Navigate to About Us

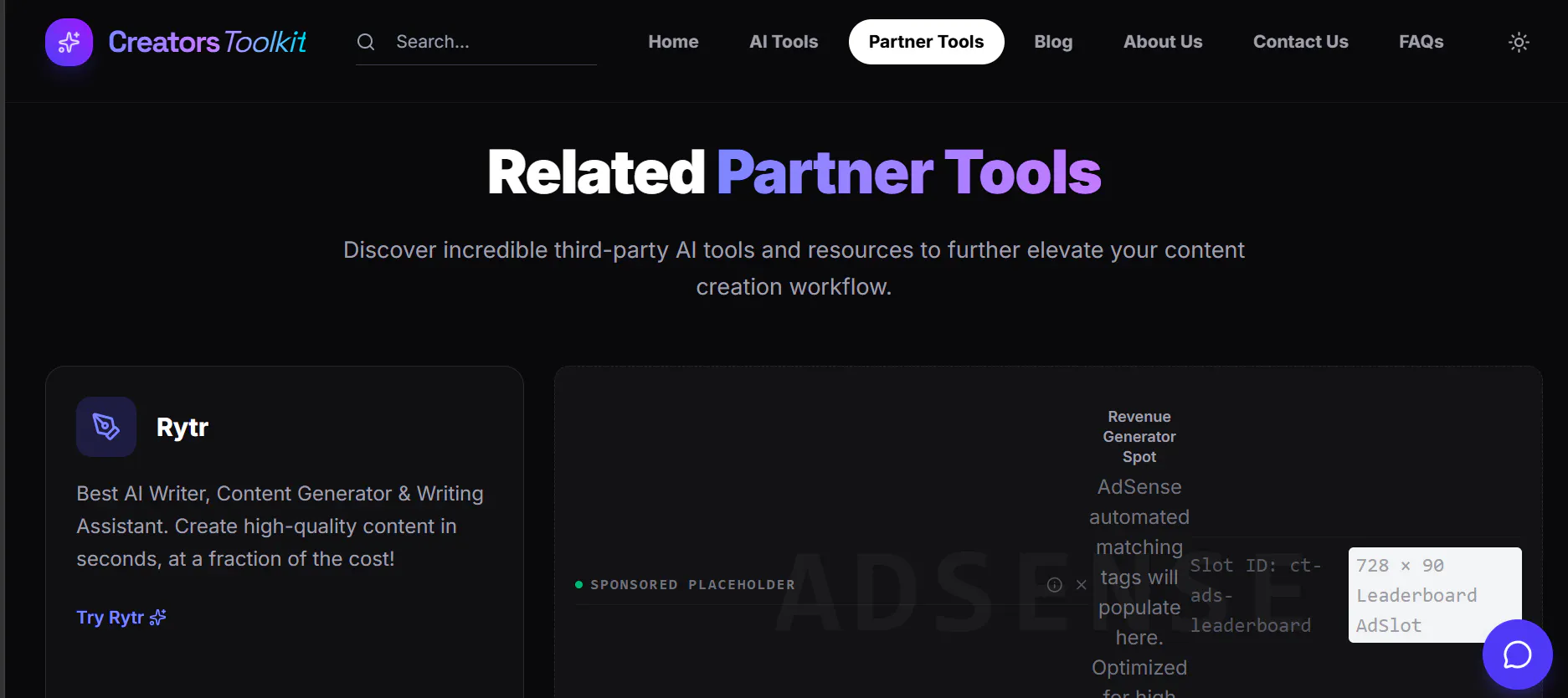1163,42
